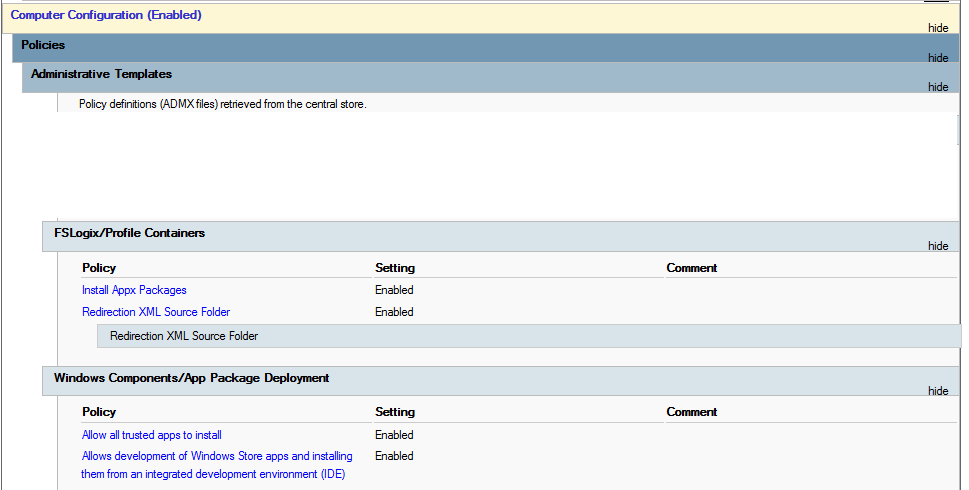Click the Policy column header under FSLogix

click(x=99, y=268)
